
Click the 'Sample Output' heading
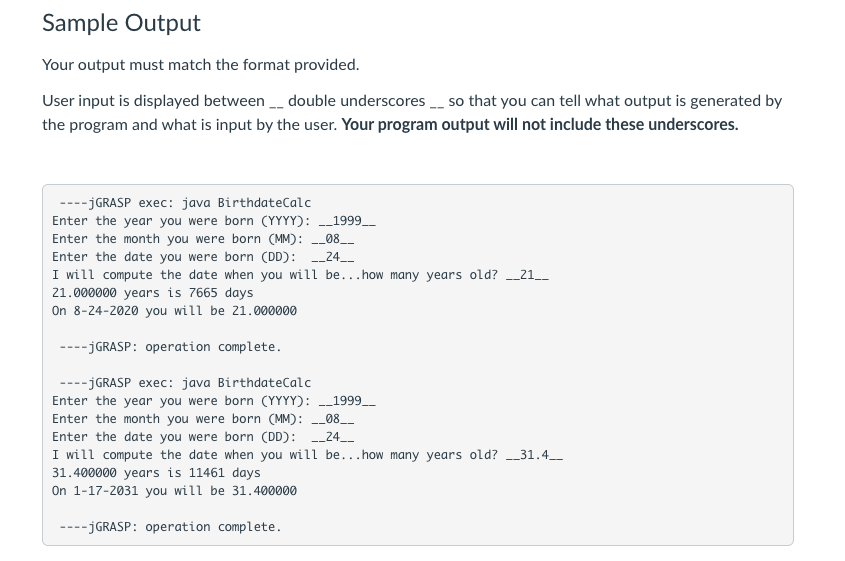point(121,23)
